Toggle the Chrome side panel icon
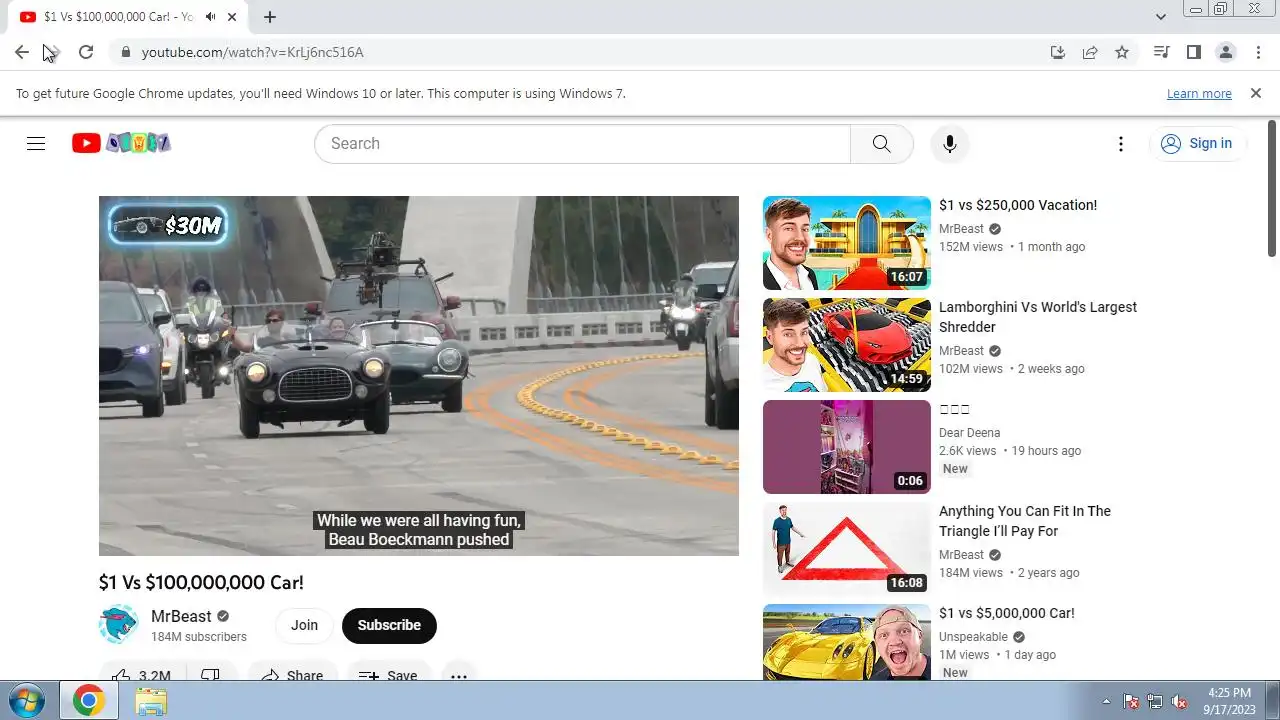This screenshot has height=720, width=1280. coord(1193,52)
